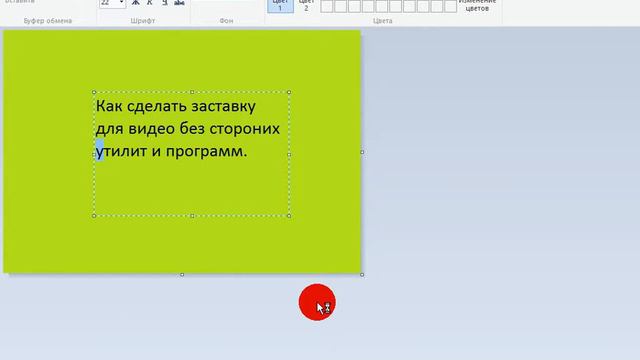Pick the first empty custom color swatch

327,6
